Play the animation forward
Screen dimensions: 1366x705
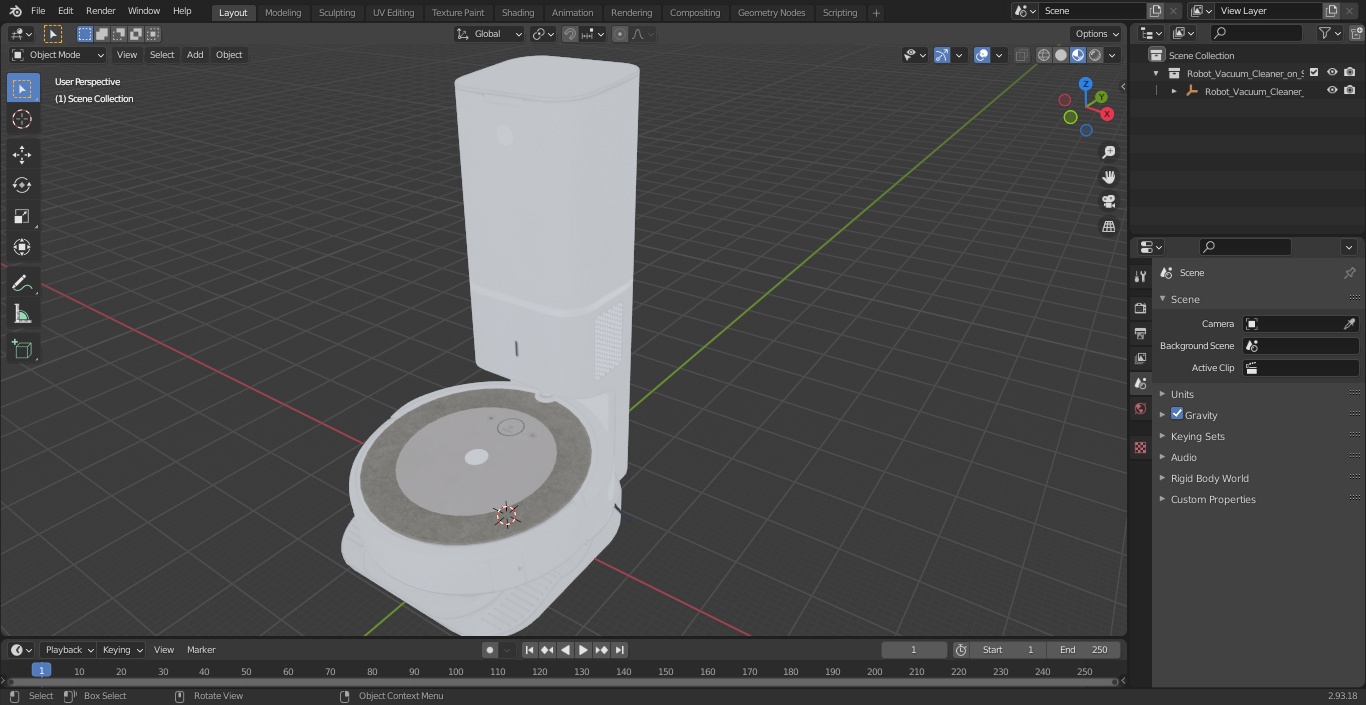coord(583,650)
